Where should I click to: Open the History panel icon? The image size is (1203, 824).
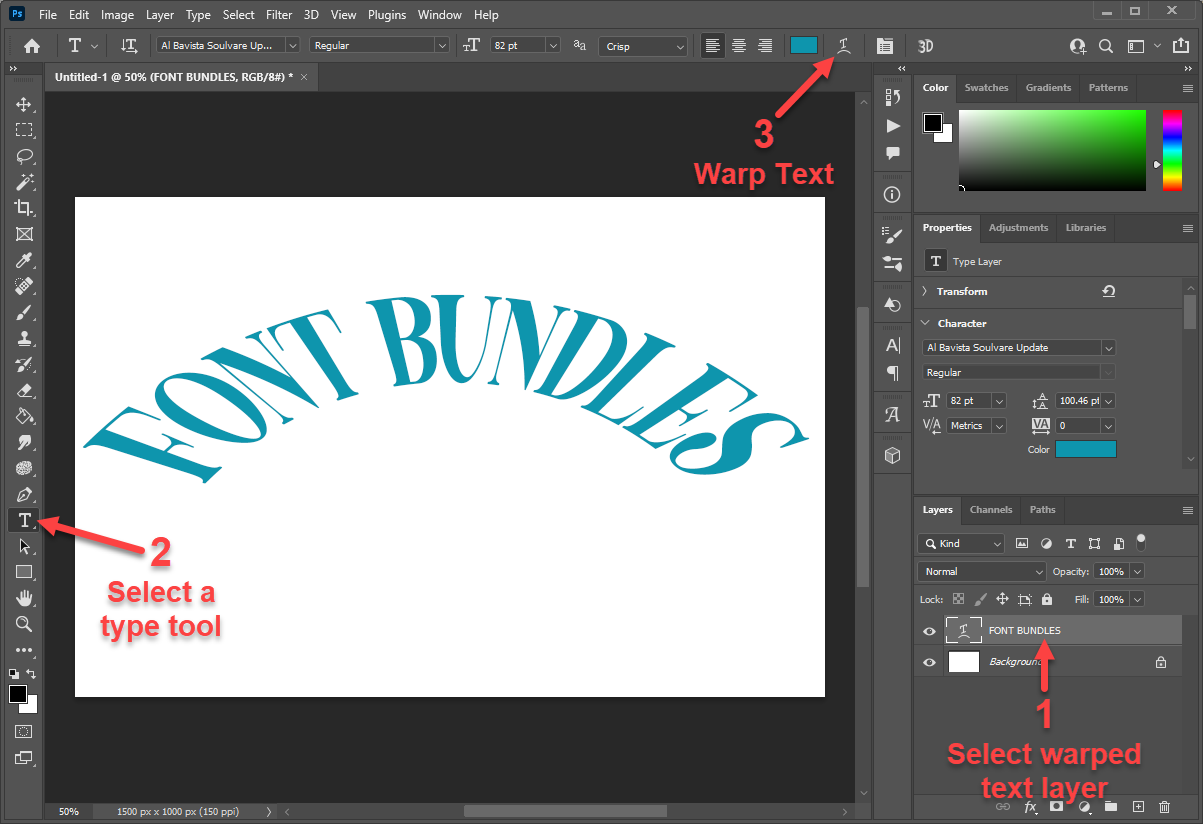893,97
